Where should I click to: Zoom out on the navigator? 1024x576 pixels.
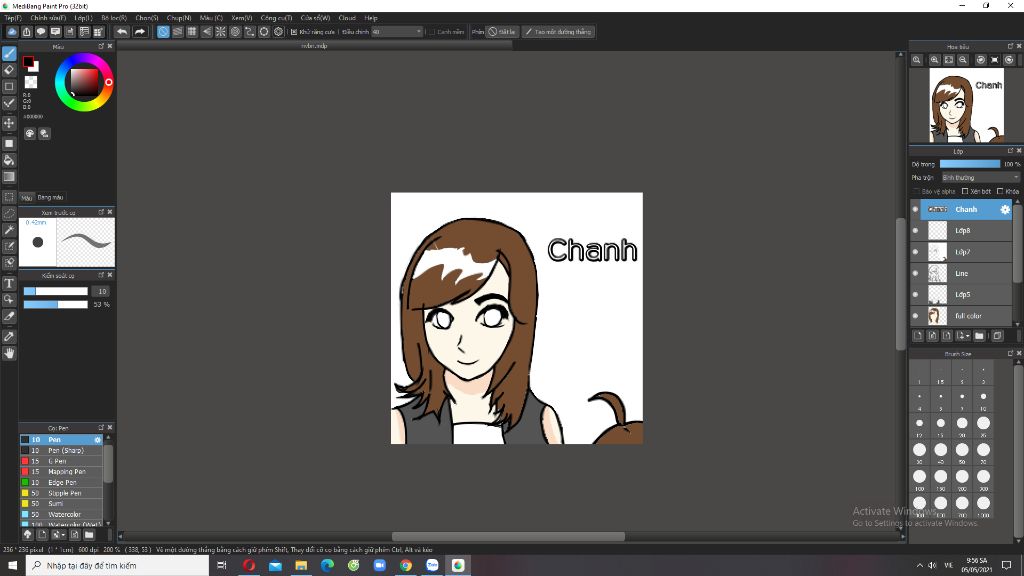963,60
